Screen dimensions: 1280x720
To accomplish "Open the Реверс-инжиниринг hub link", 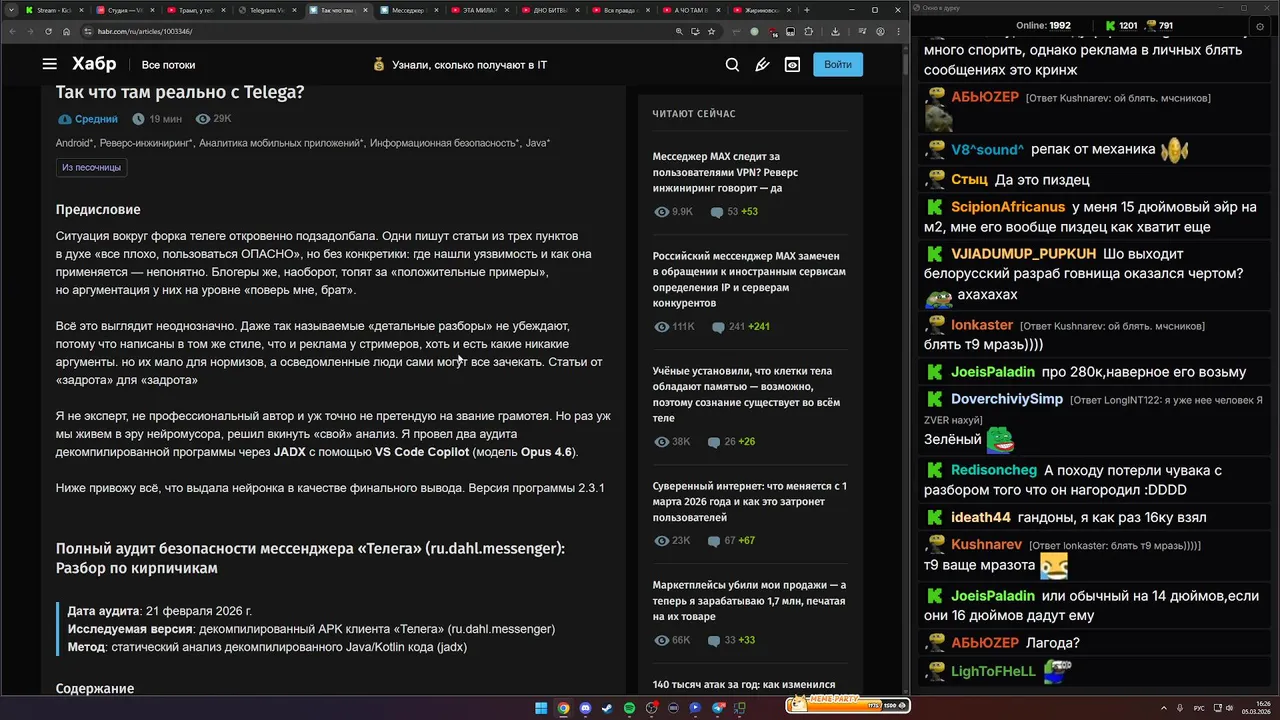I will (x=147, y=143).
